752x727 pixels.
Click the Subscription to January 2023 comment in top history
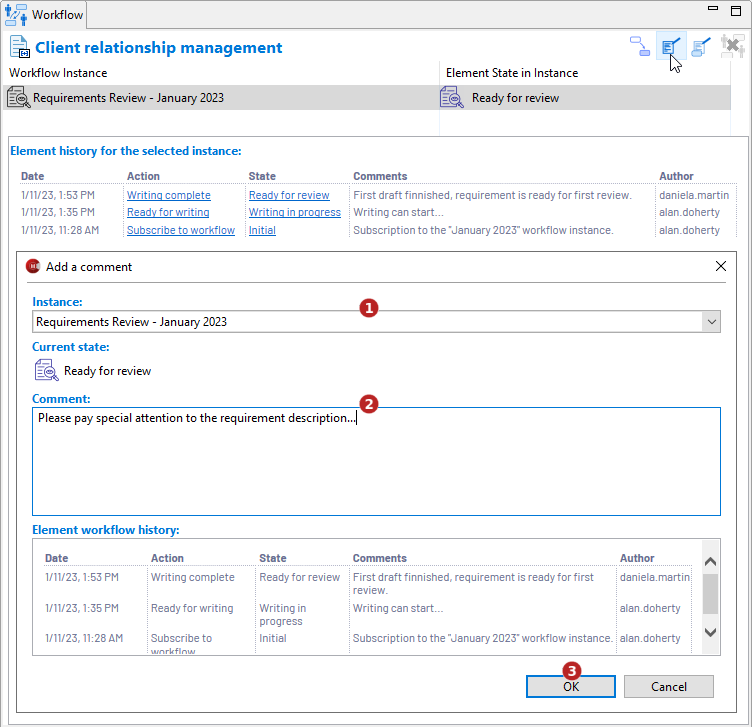click(x=483, y=230)
